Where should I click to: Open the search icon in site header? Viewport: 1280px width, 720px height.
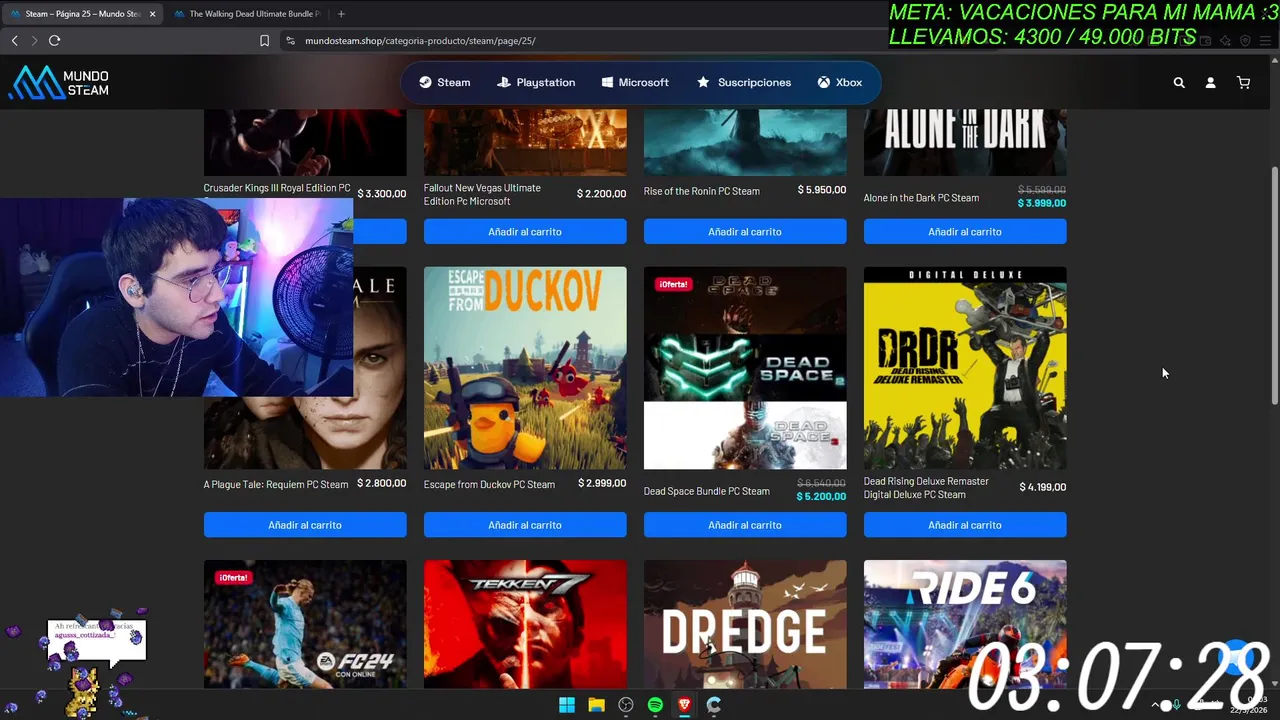pyautogui.click(x=1179, y=83)
